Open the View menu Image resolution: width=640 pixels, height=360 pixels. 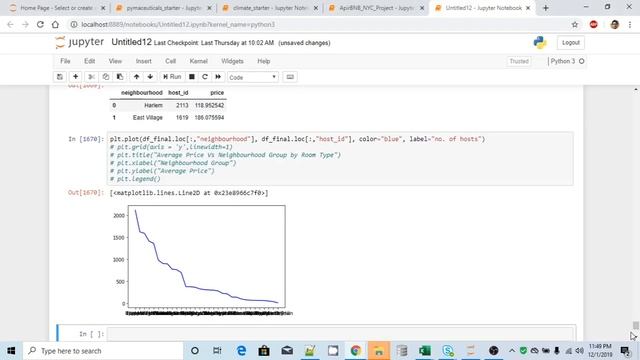[x=115, y=61]
